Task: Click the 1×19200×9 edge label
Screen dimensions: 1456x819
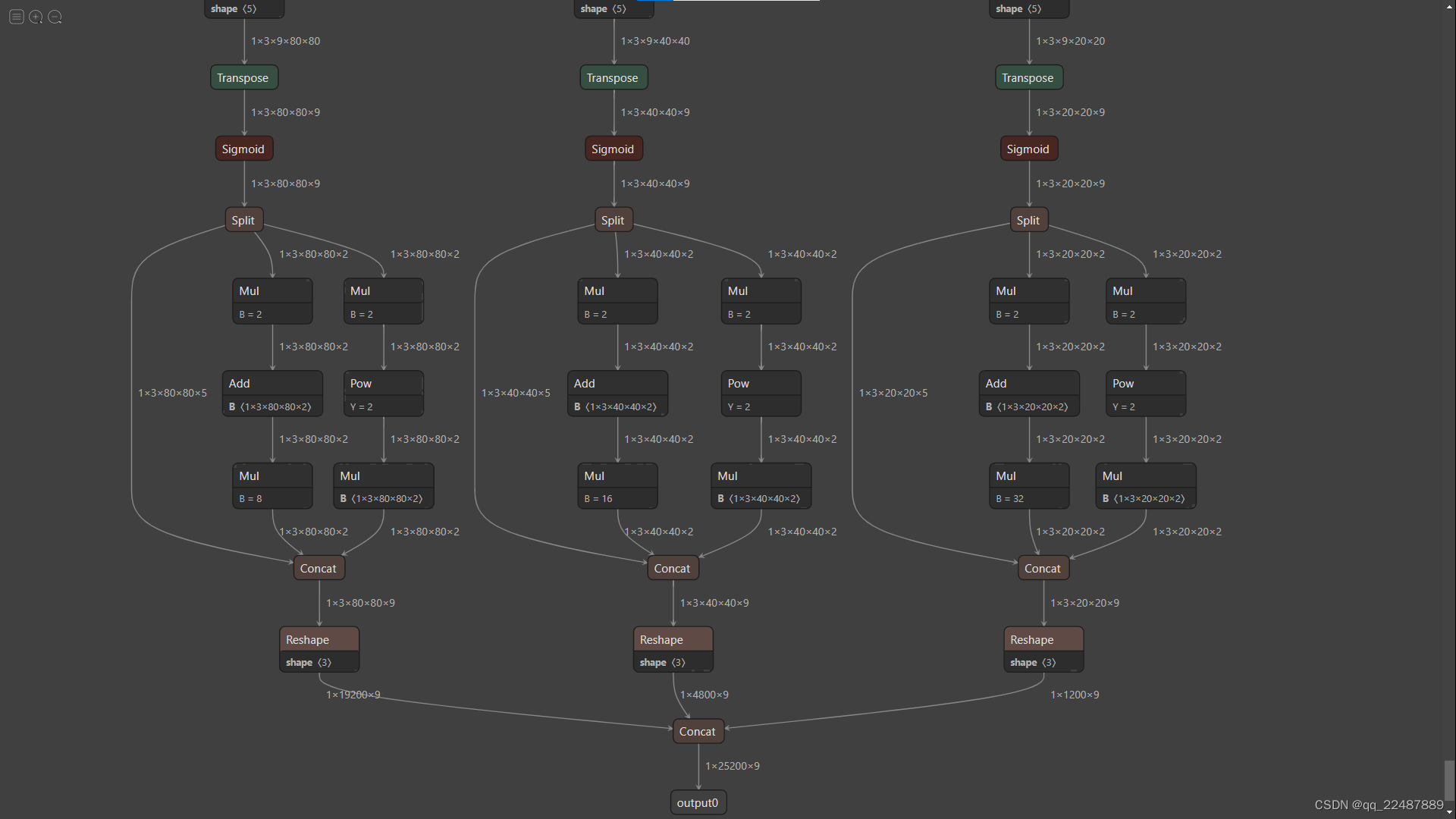Action: coord(353,695)
